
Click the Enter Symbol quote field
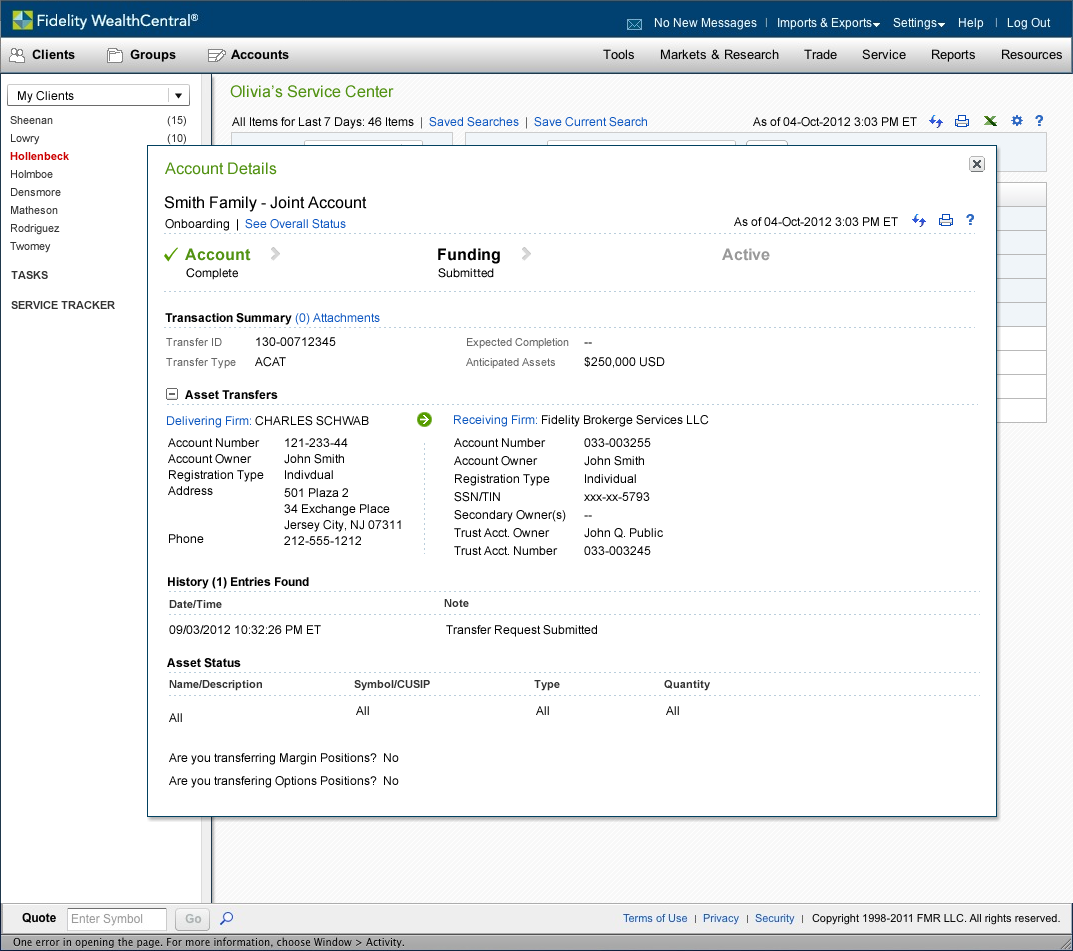pos(117,919)
